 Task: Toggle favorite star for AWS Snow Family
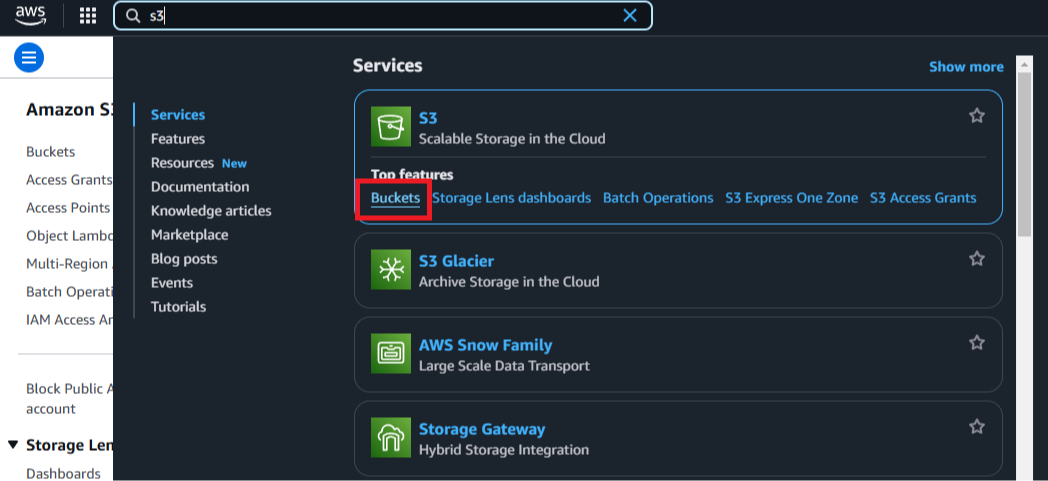click(x=977, y=343)
